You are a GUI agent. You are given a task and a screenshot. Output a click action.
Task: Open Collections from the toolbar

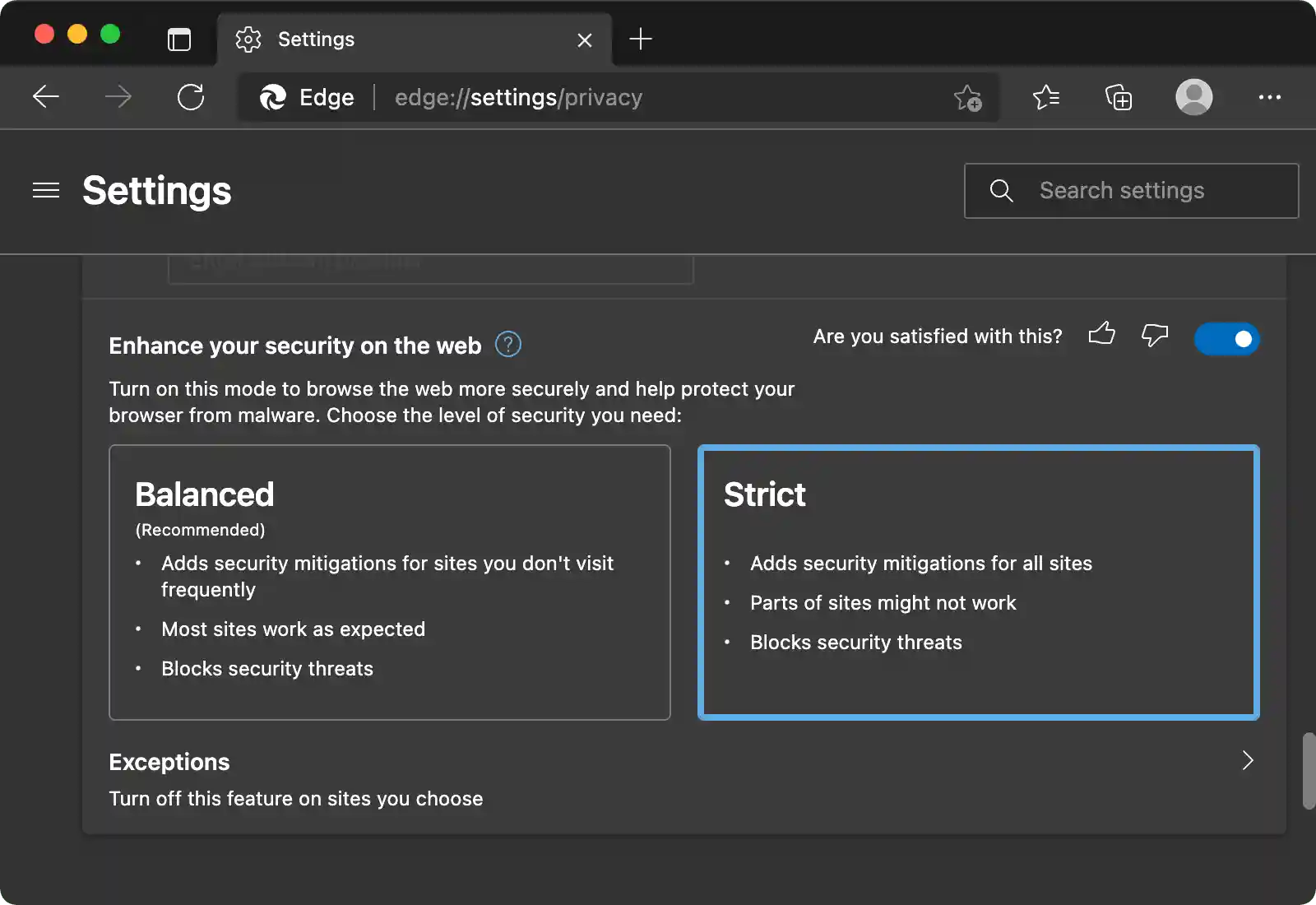1119,97
